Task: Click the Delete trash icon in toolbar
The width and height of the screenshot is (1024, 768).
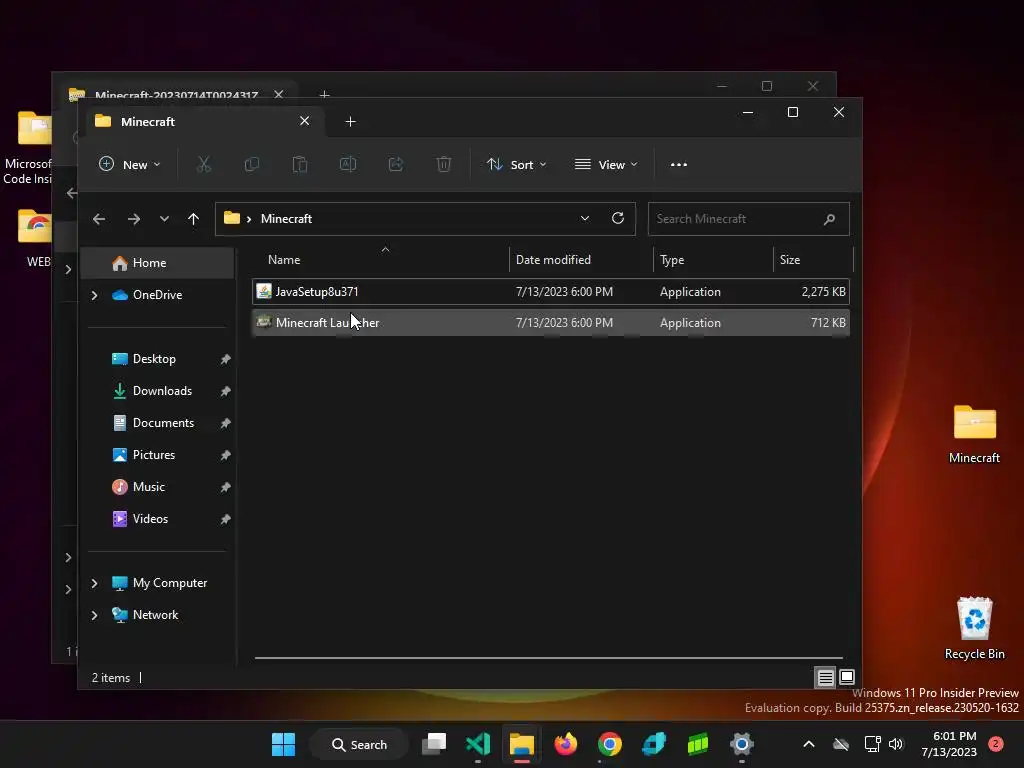Action: (444, 165)
